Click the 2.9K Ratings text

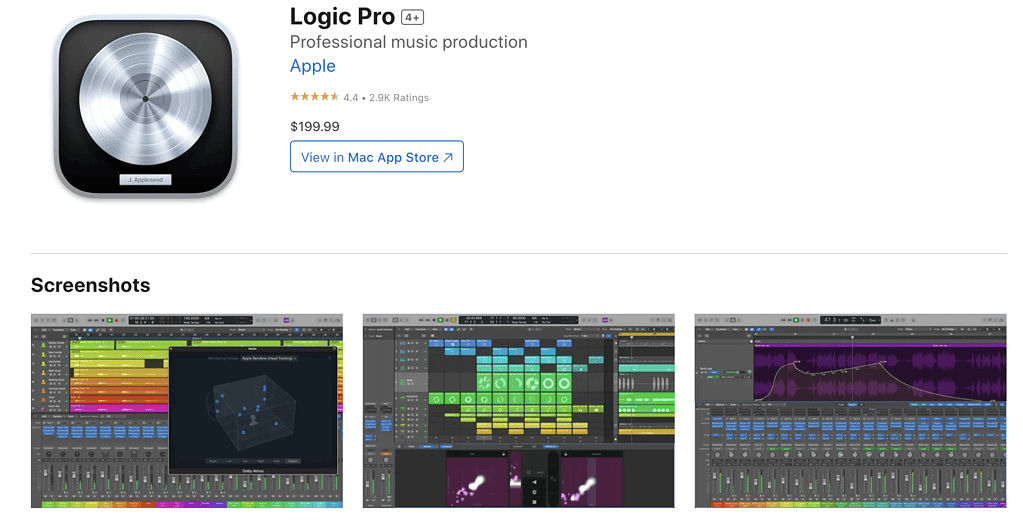(x=399, y=97)
